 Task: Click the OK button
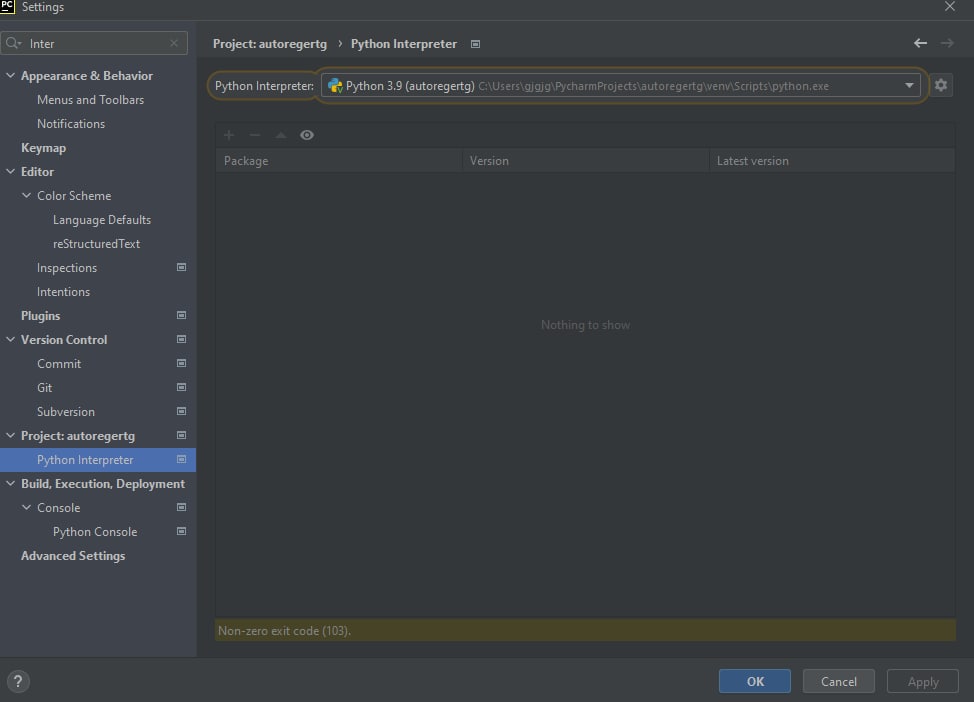pos(755,681)
